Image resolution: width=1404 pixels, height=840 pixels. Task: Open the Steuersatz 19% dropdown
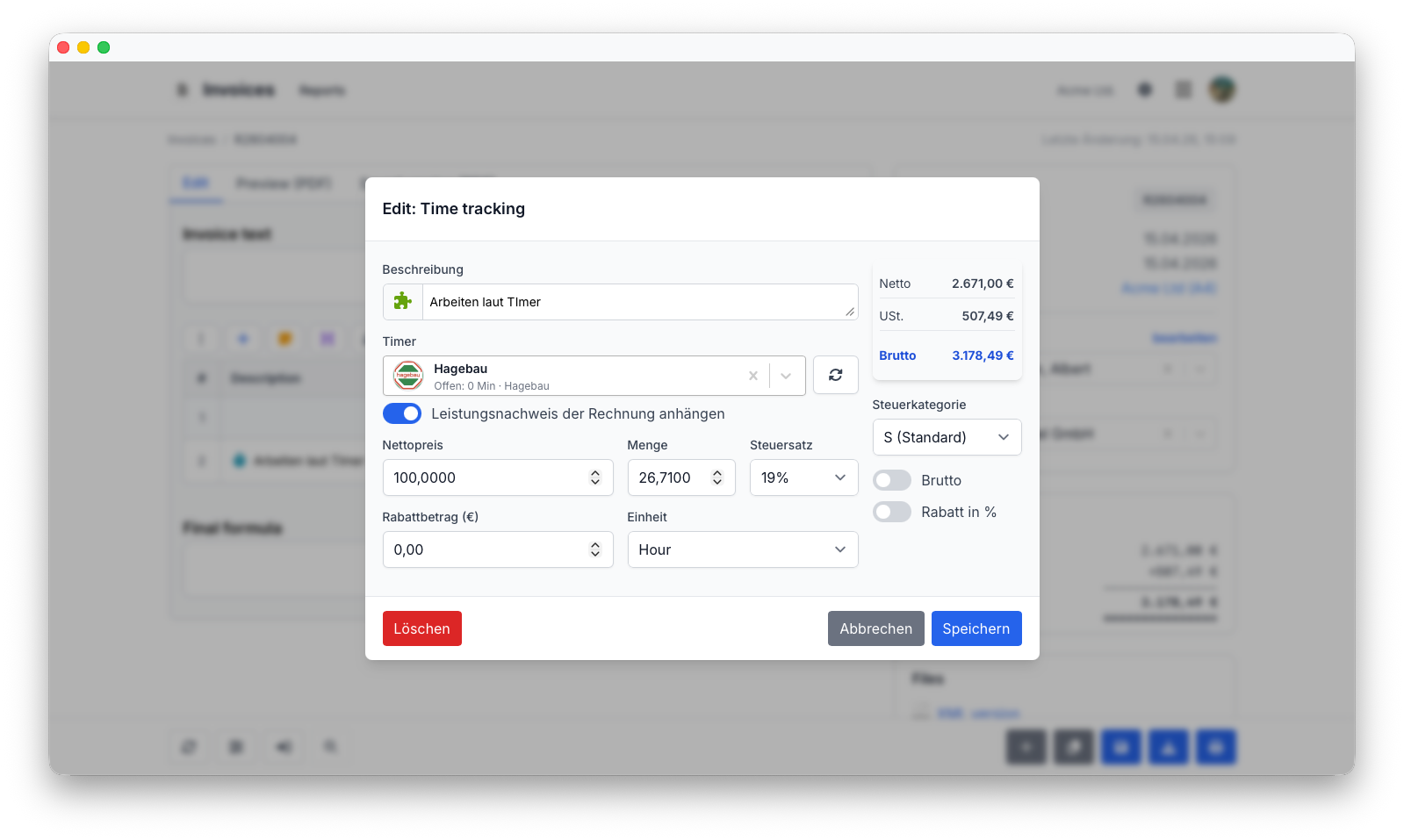click(803, 477)
